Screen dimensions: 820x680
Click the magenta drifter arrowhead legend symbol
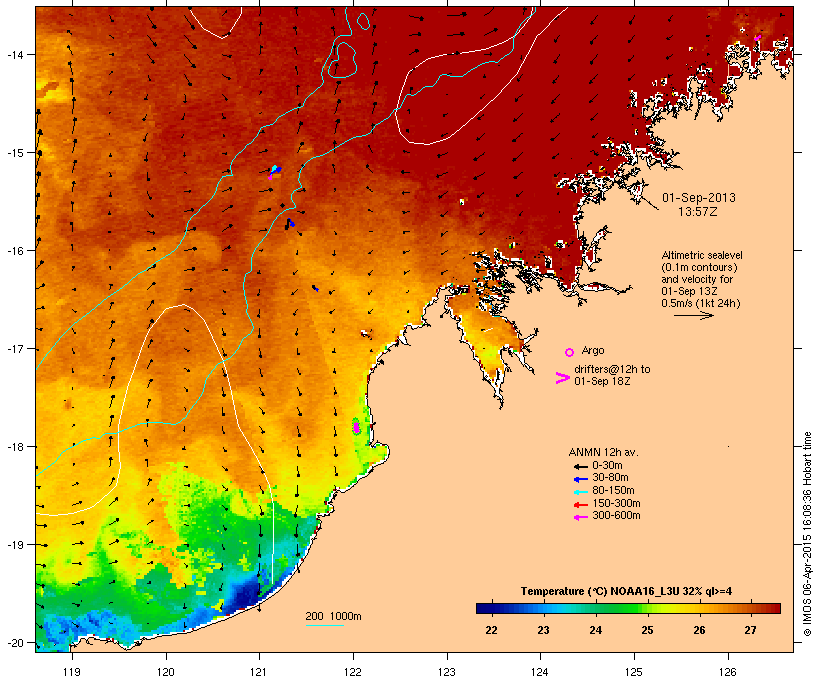point(562,378)
